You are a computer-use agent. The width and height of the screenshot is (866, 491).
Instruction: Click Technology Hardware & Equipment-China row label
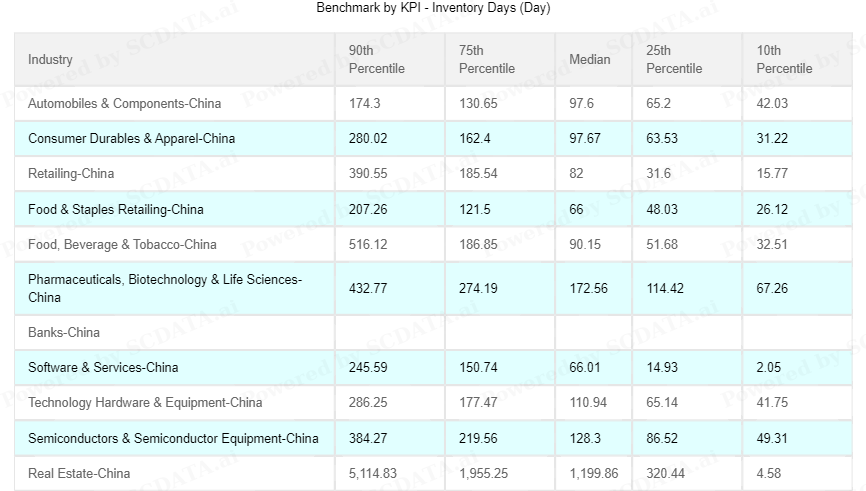145,403
